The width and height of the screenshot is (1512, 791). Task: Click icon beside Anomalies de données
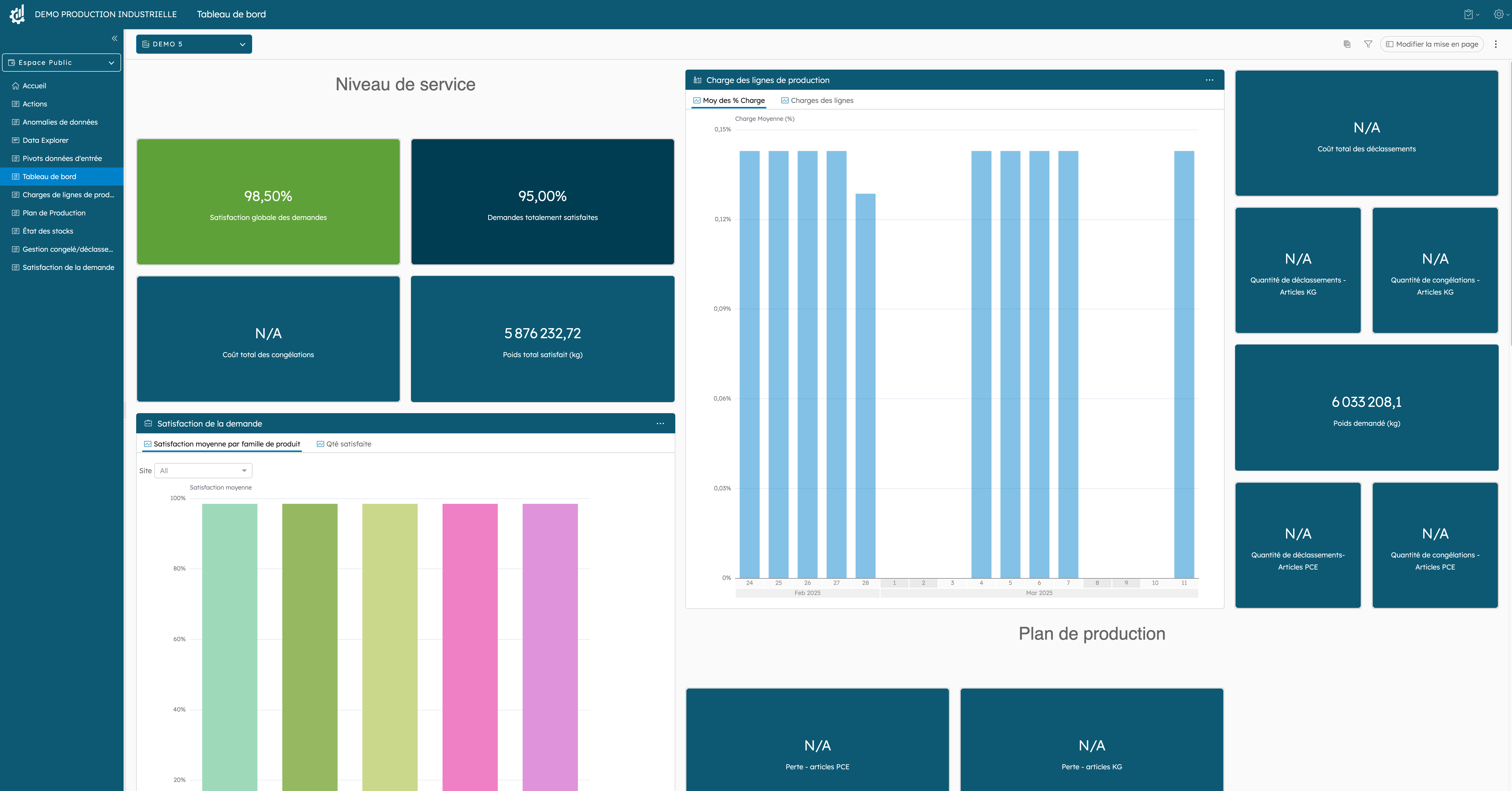click(16, 122)
